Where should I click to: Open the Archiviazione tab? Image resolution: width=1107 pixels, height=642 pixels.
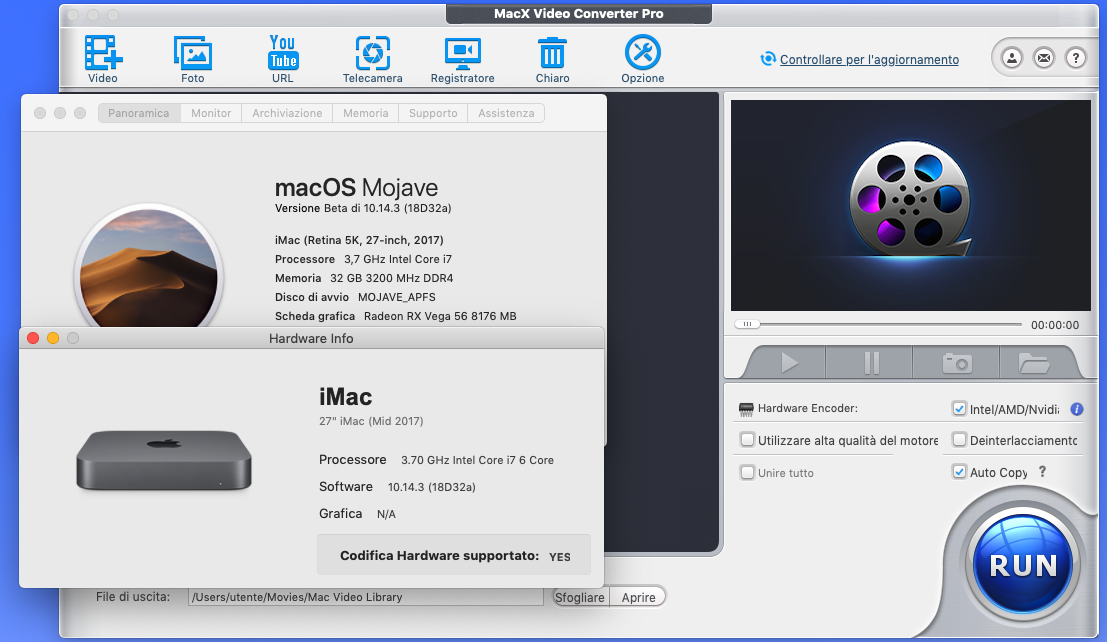click(287, 113)
